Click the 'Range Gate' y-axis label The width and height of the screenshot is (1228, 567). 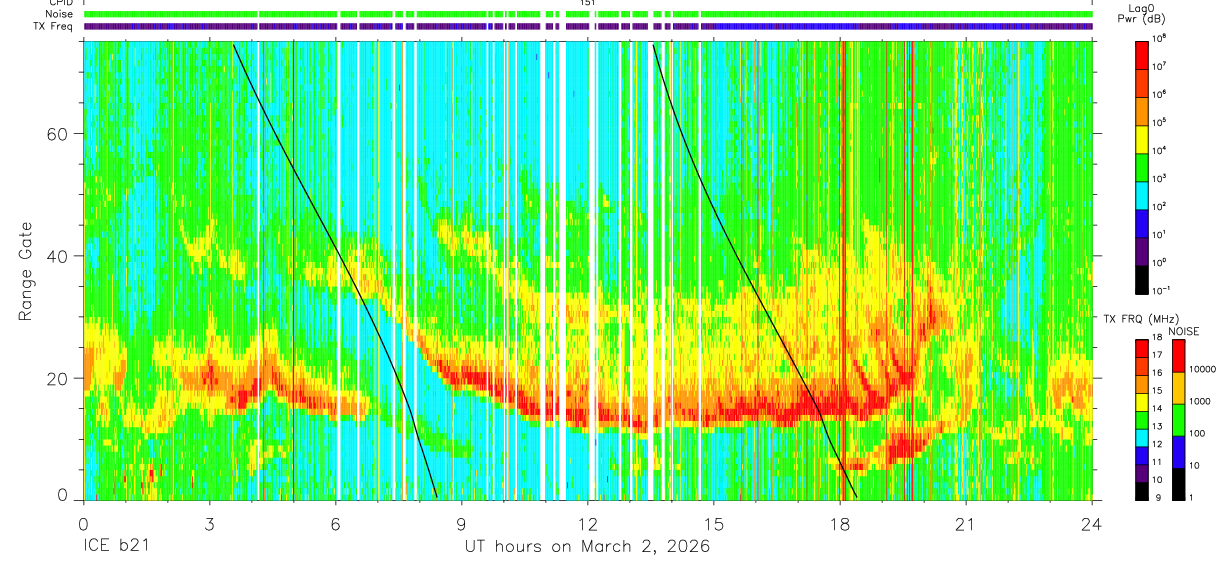[x=26, y=271]
